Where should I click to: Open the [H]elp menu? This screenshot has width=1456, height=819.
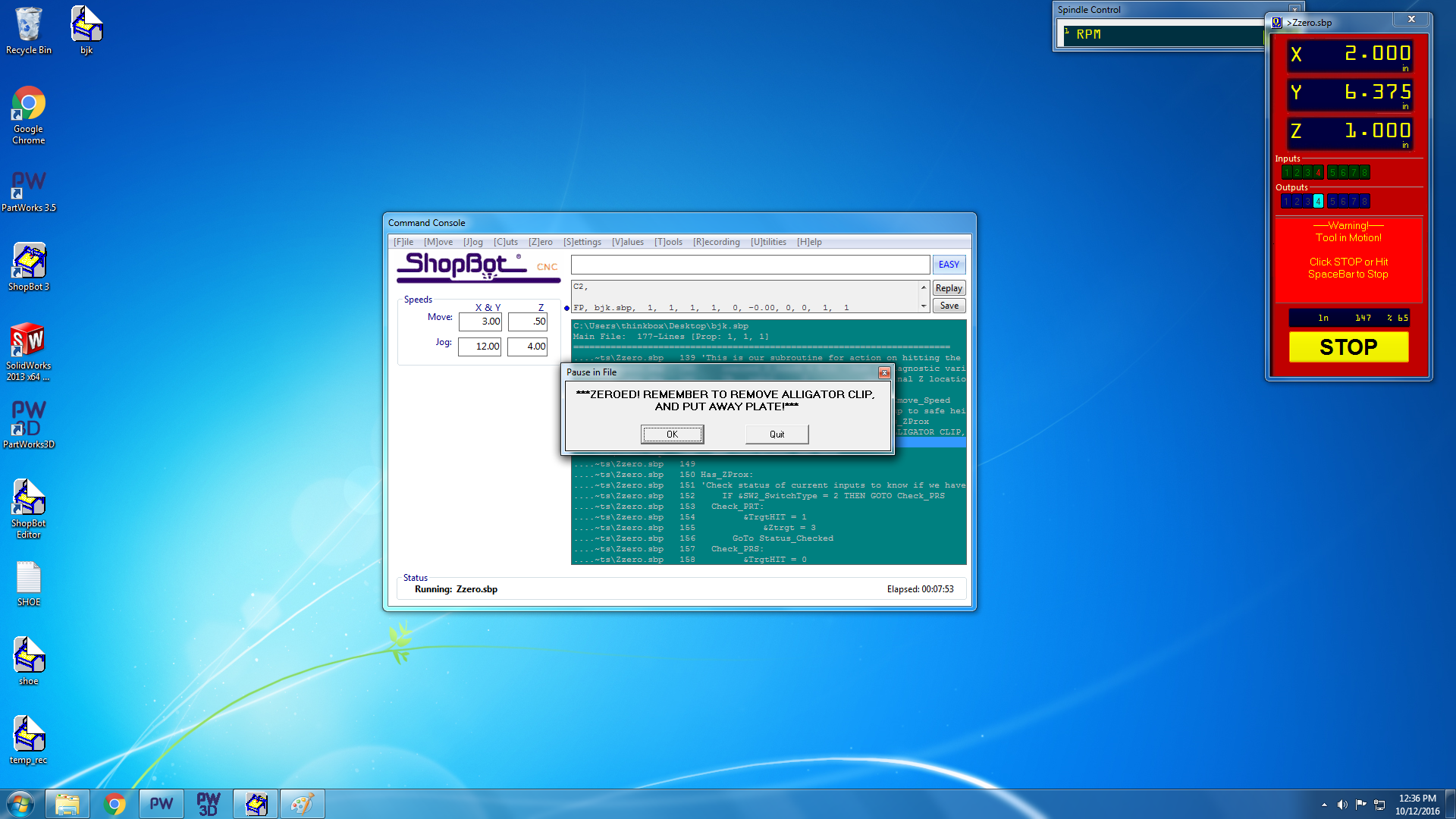[809, 242]
